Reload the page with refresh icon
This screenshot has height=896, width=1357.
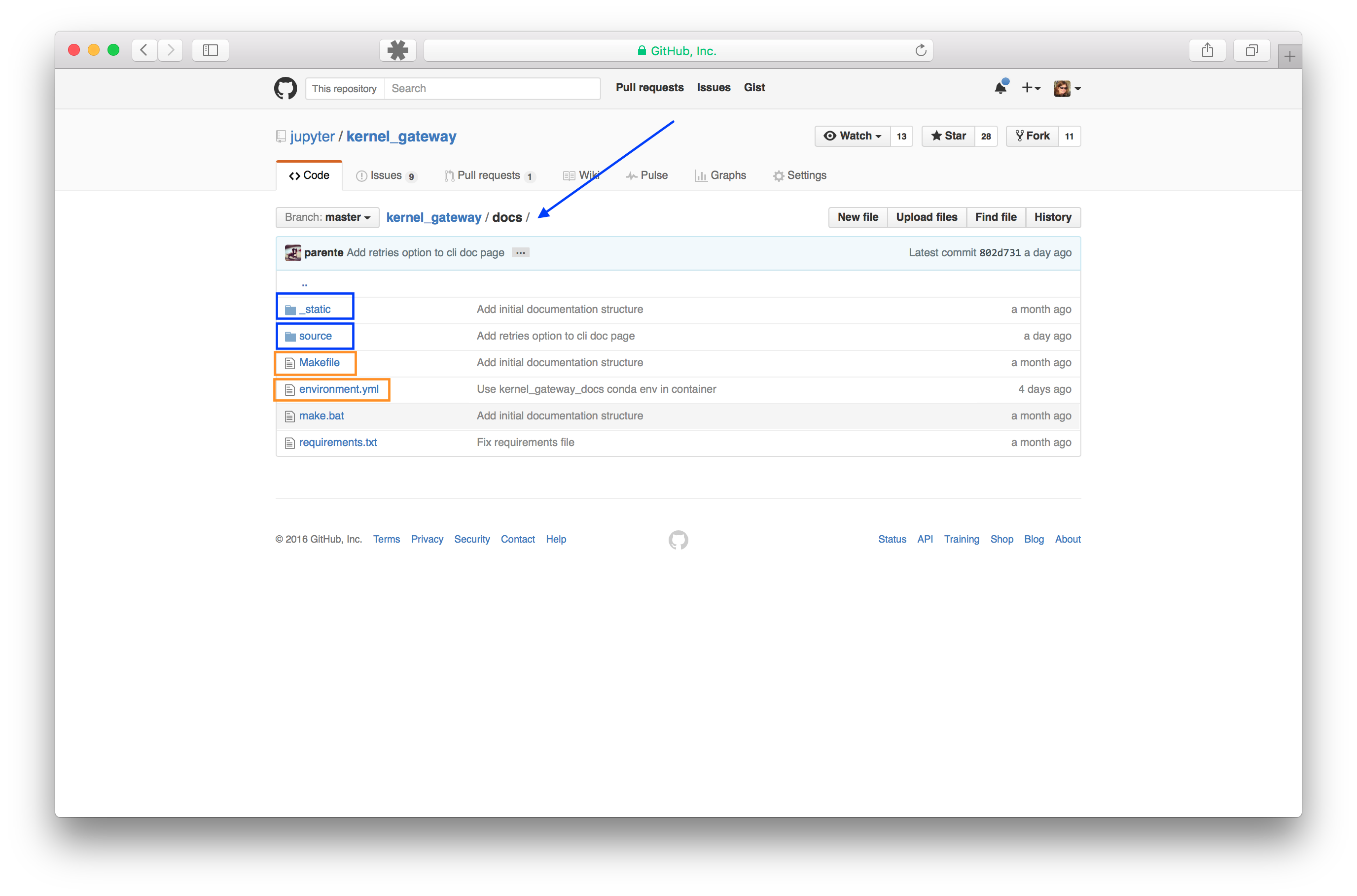(x=920, y=50)
